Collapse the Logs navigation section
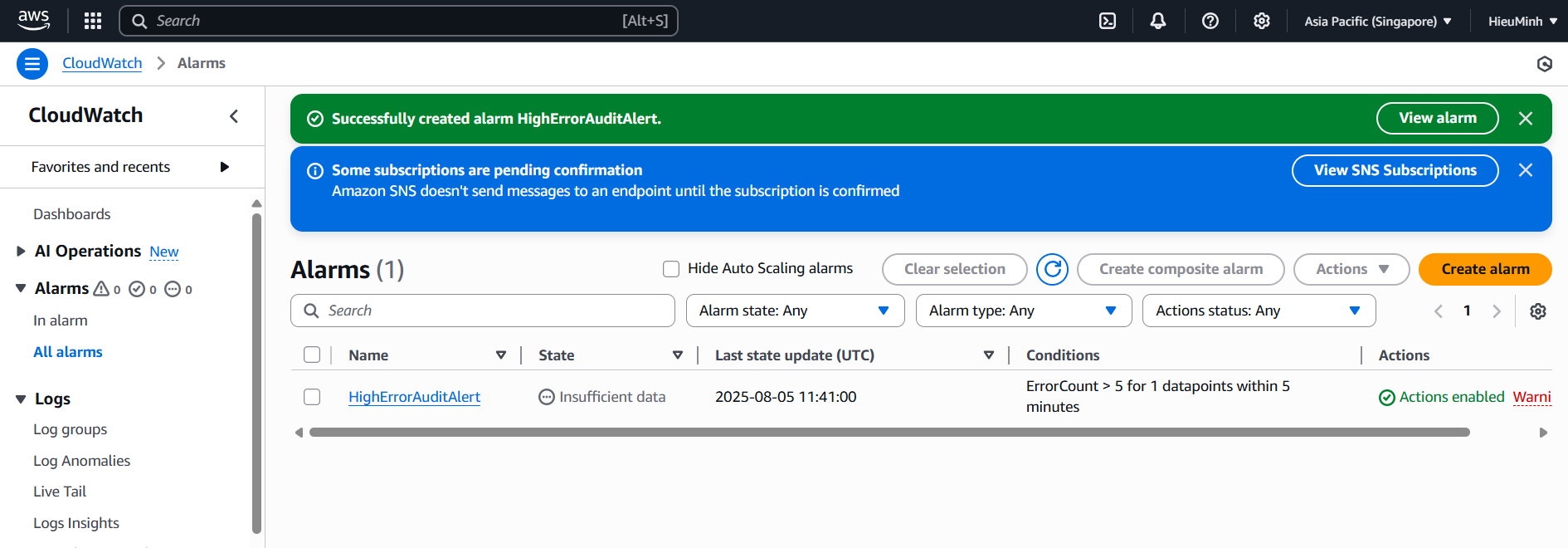This screenshot has width=1568, height=548. (x=21, y=399)
